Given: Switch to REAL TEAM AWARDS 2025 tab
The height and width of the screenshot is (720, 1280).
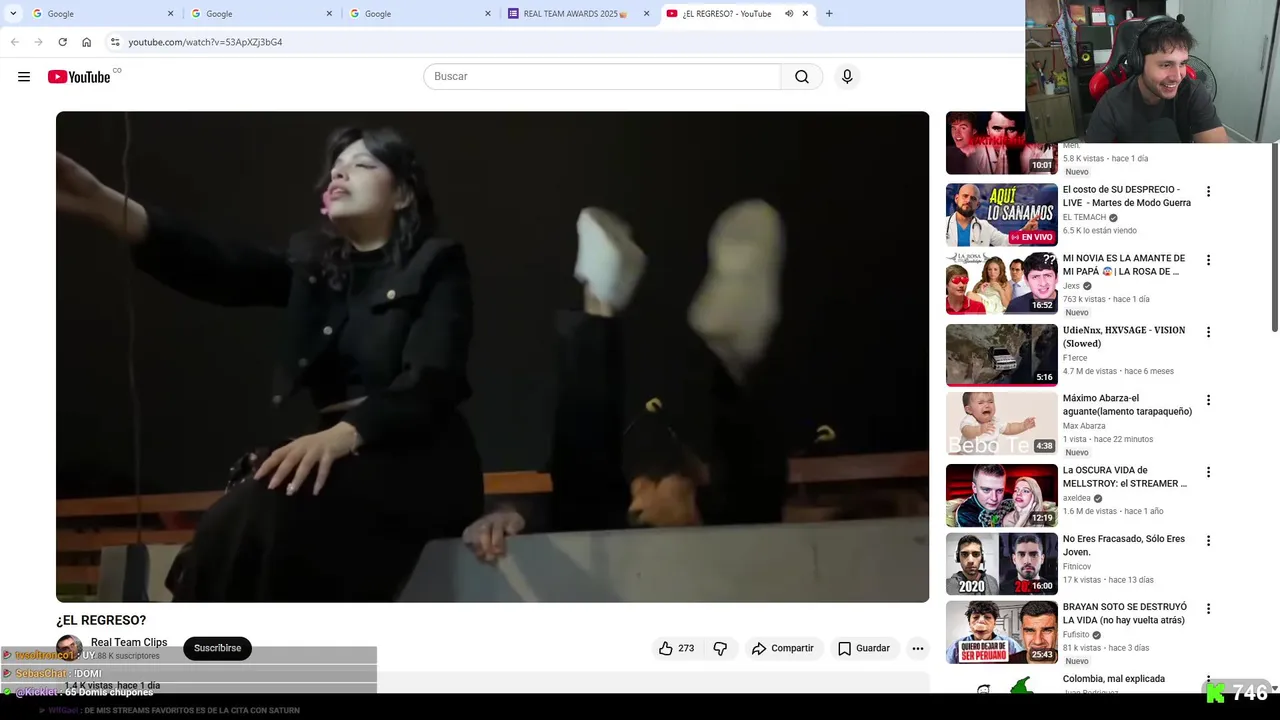Looking at the screenshot, I should pos(579,14).
